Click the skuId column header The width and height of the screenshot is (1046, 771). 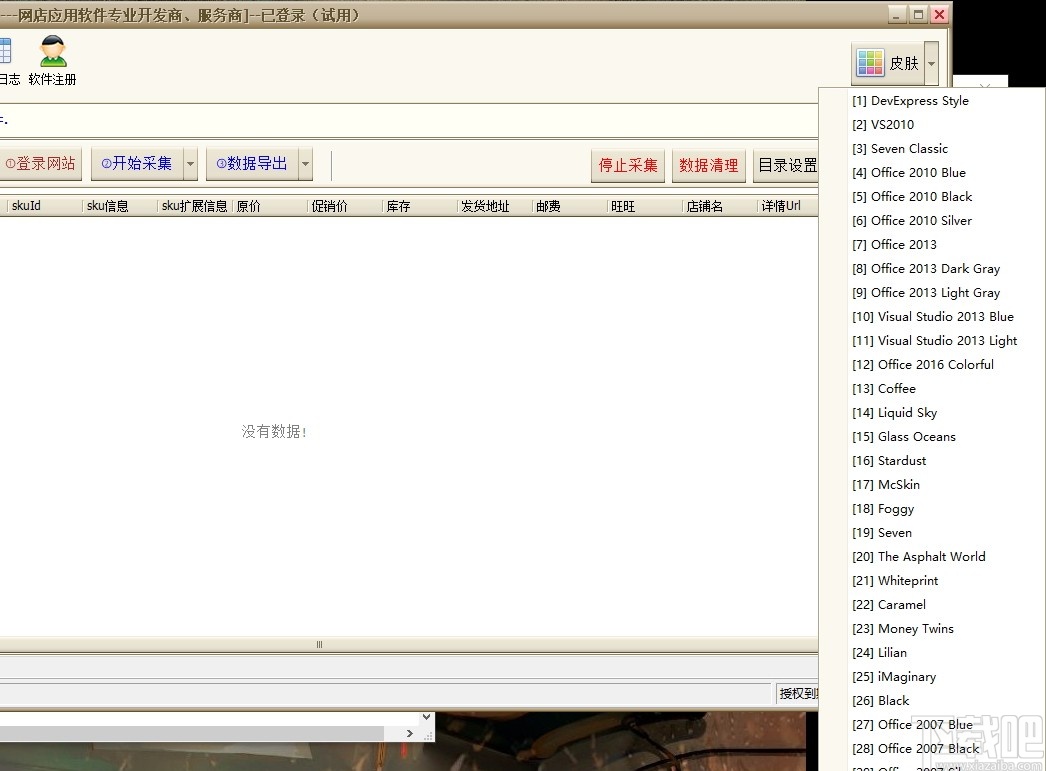(44, 206)
